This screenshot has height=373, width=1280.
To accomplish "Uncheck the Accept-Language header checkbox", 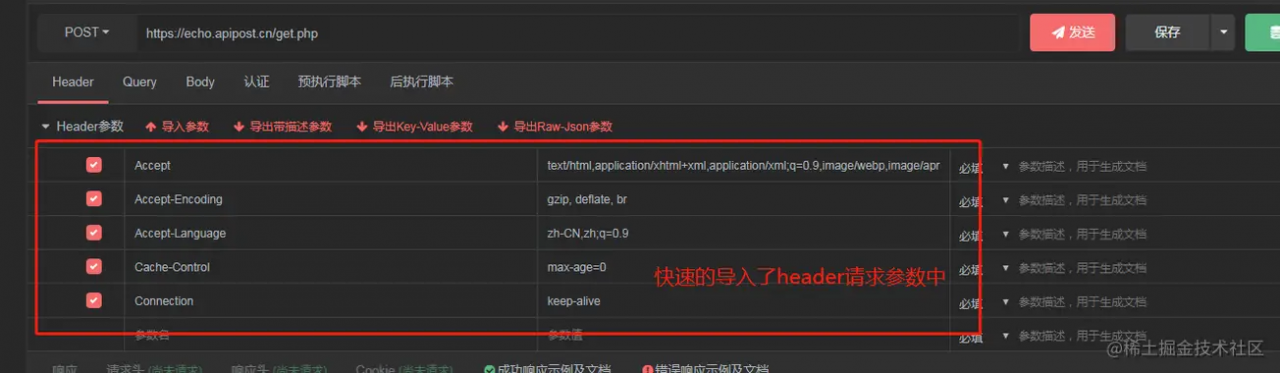I will pos(94,233).
